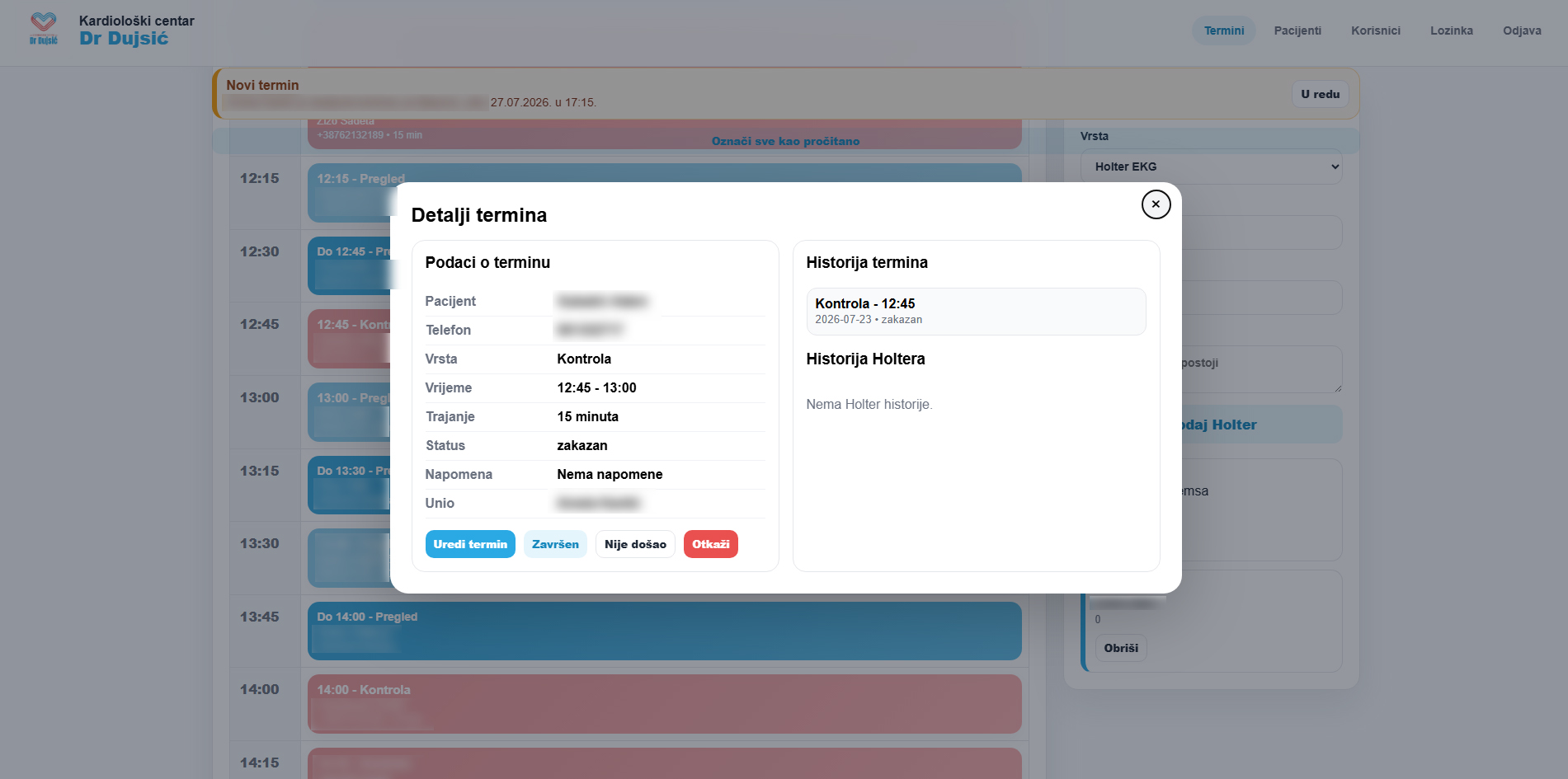Click the Dr Dujsić heart logo
The height and width of the screenshot is (779, 1568).
click(44, 29)
